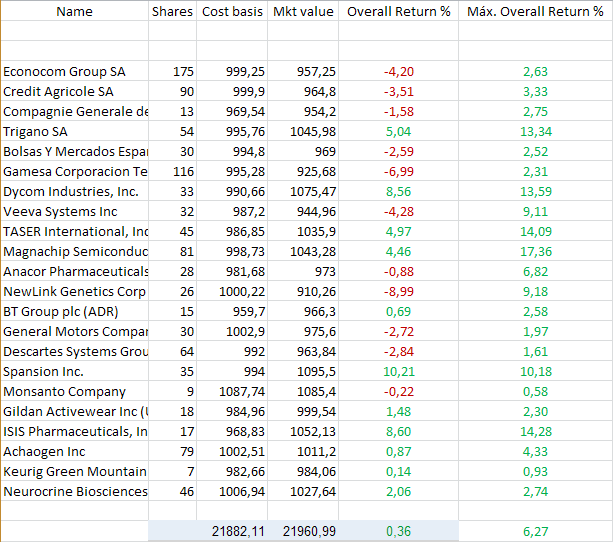Select cost basis 999,25
This screenshot has height=542, width=613.
tap(232, 71)
